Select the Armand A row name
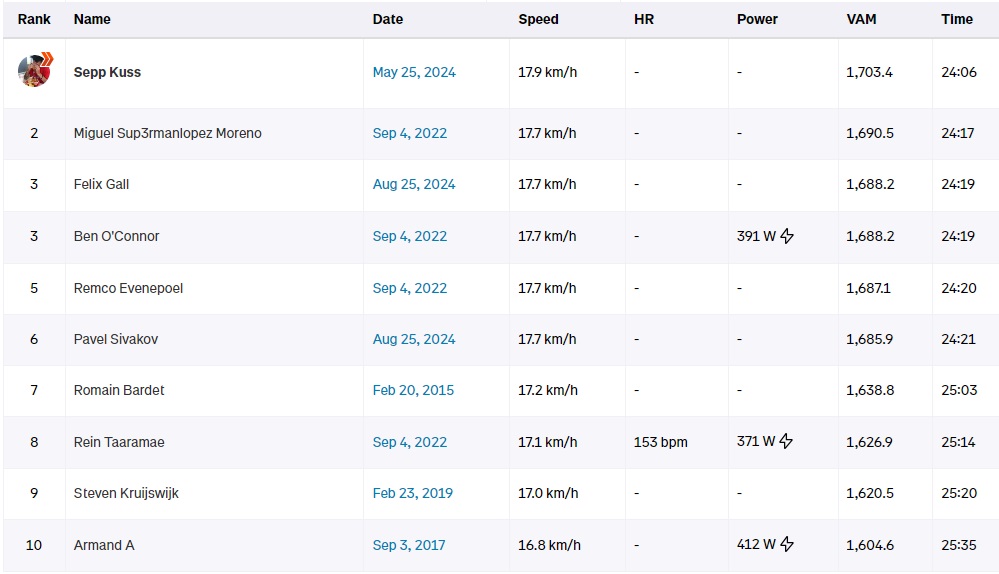Viewport: 999px width, 574px height. [x=104, y=545]
